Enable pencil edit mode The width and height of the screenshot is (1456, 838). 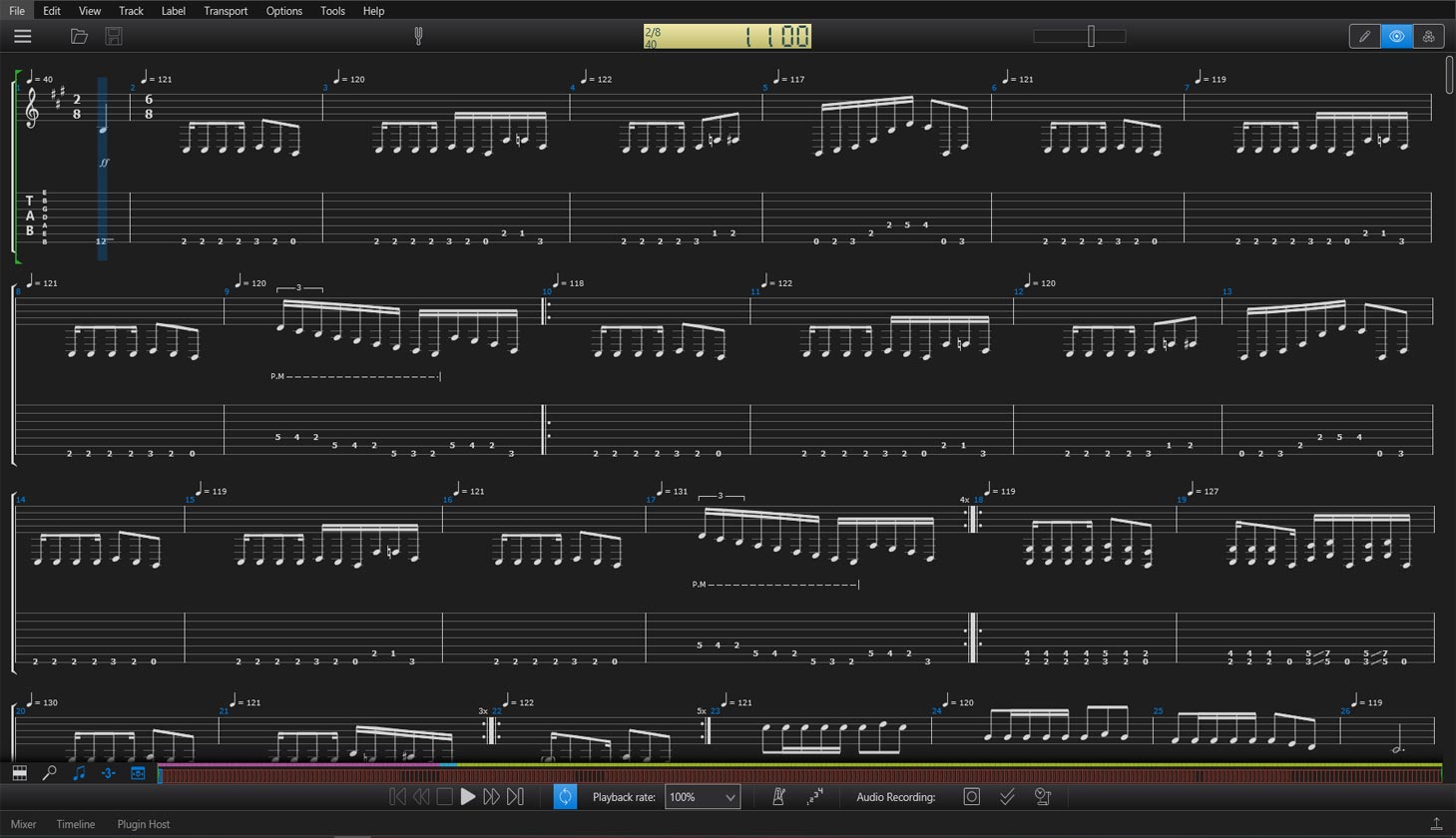click(1364, 37)
